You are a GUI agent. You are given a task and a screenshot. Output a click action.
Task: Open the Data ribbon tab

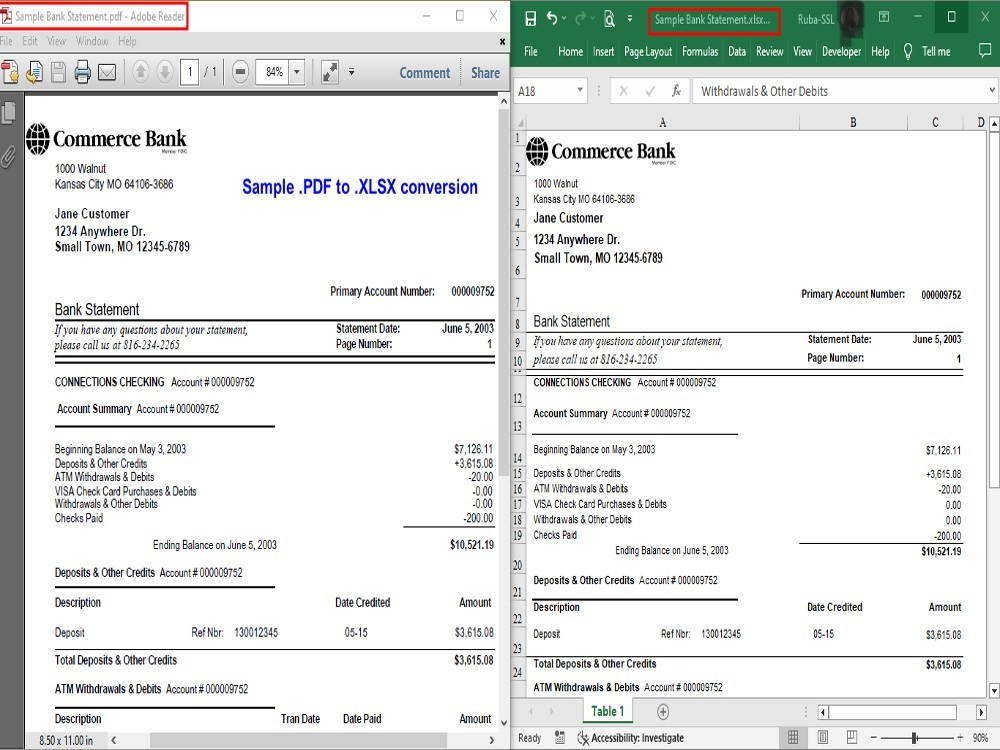(x=737, y=52)
